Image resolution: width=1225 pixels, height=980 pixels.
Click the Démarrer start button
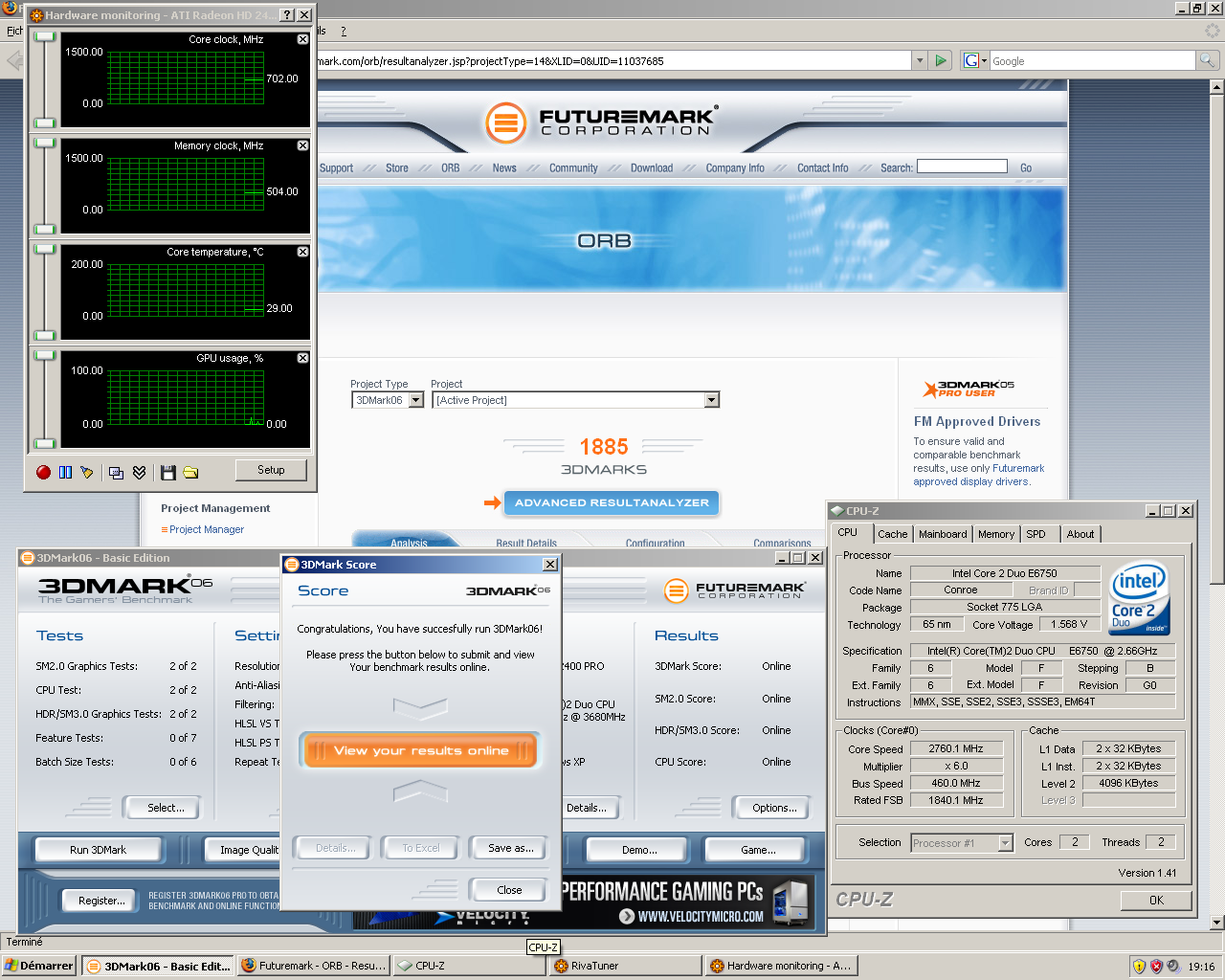point(39,966)
